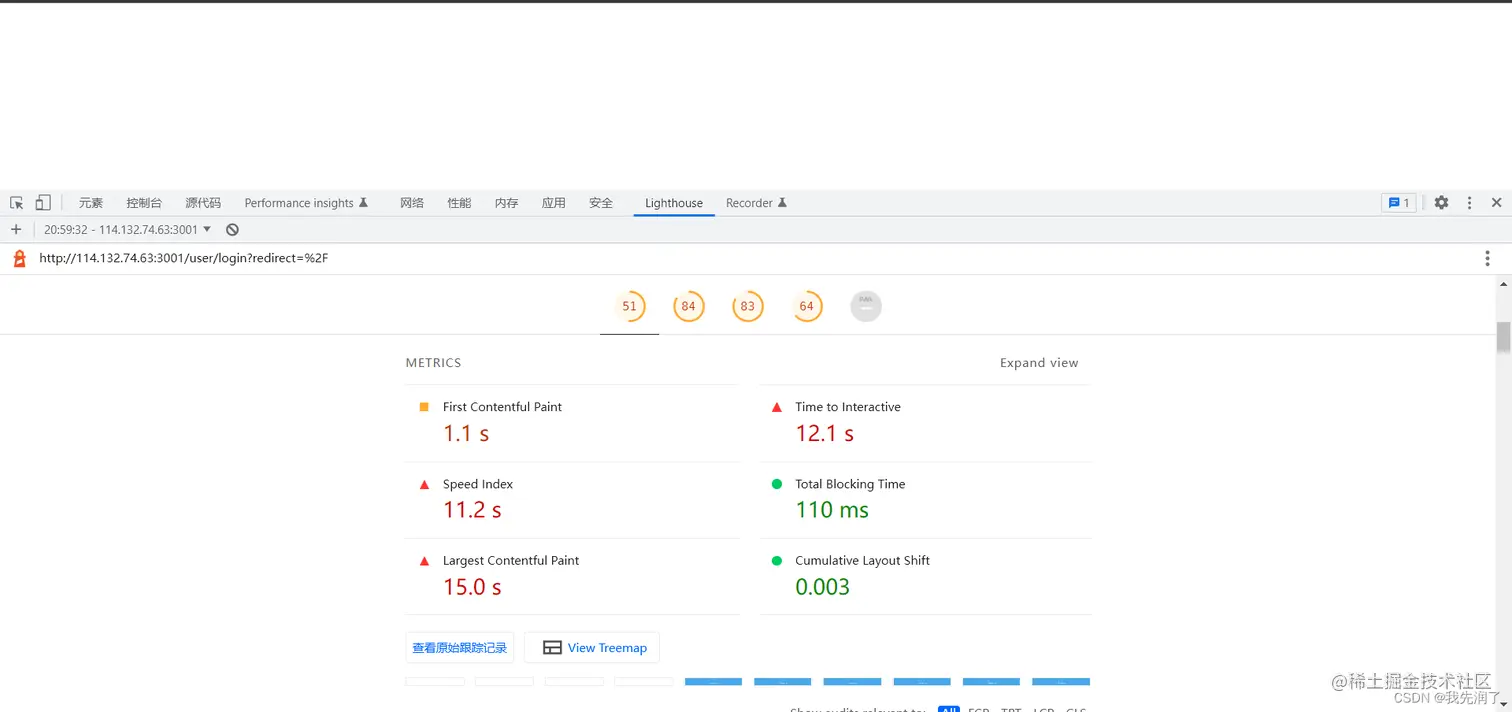The width and height of the screenshot is (1512, 712).
Task: Click the Cumulative Layout Shift value 0.003
Action: pos(822,588)
